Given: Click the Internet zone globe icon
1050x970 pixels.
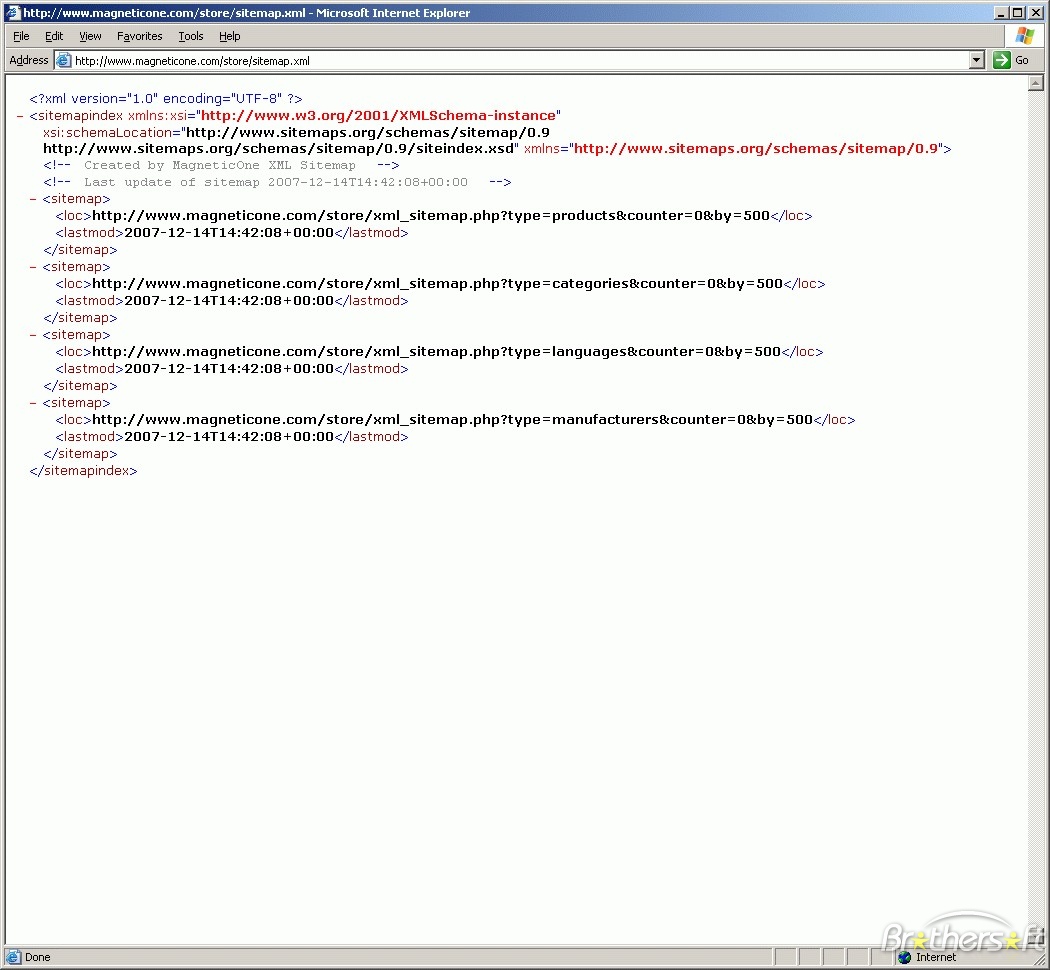Looking at the screenshot, I should point(905,957).
